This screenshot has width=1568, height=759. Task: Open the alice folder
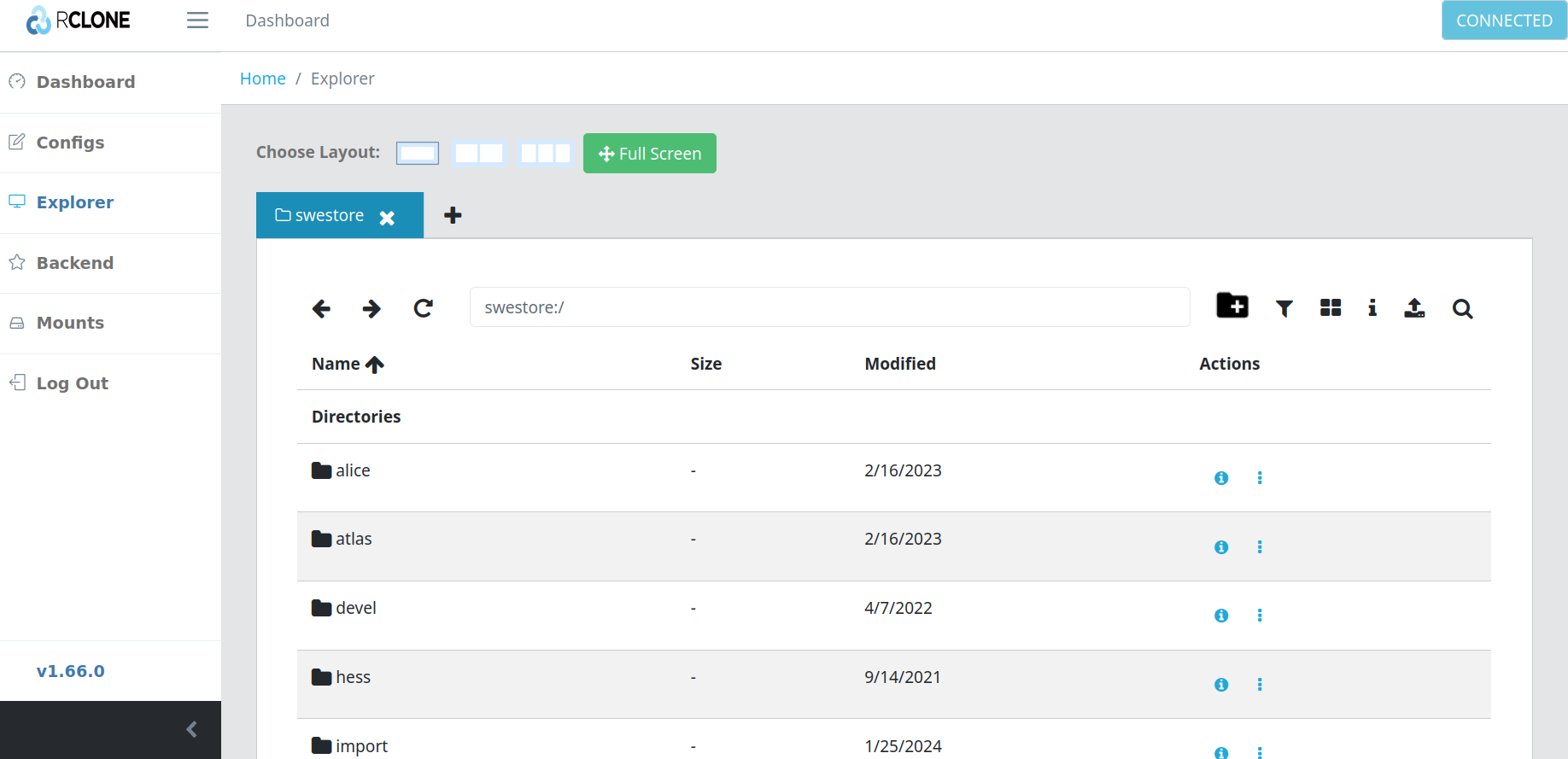pyautogui.click(x=341, y=470)
